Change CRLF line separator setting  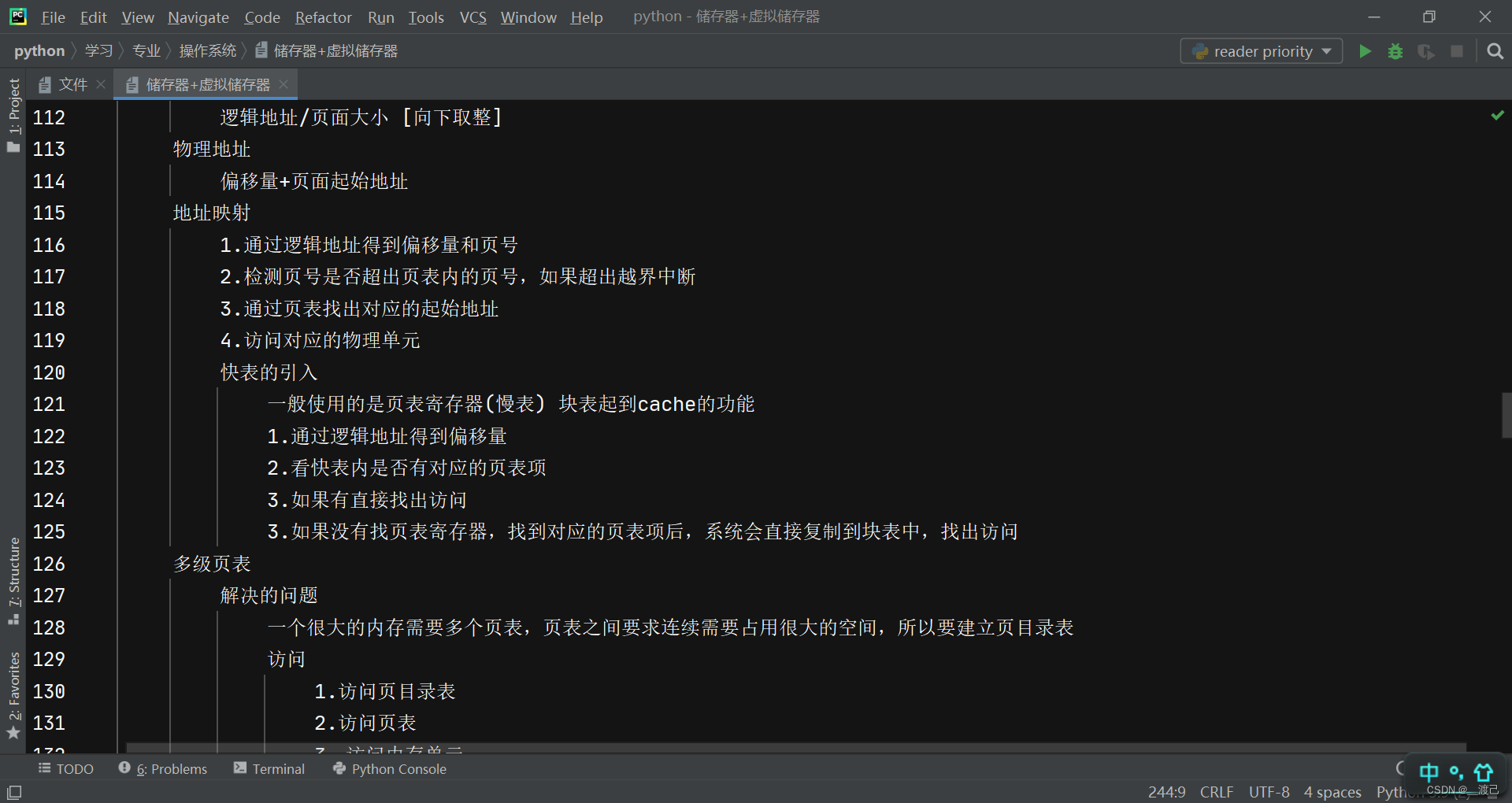(1217, 792)
